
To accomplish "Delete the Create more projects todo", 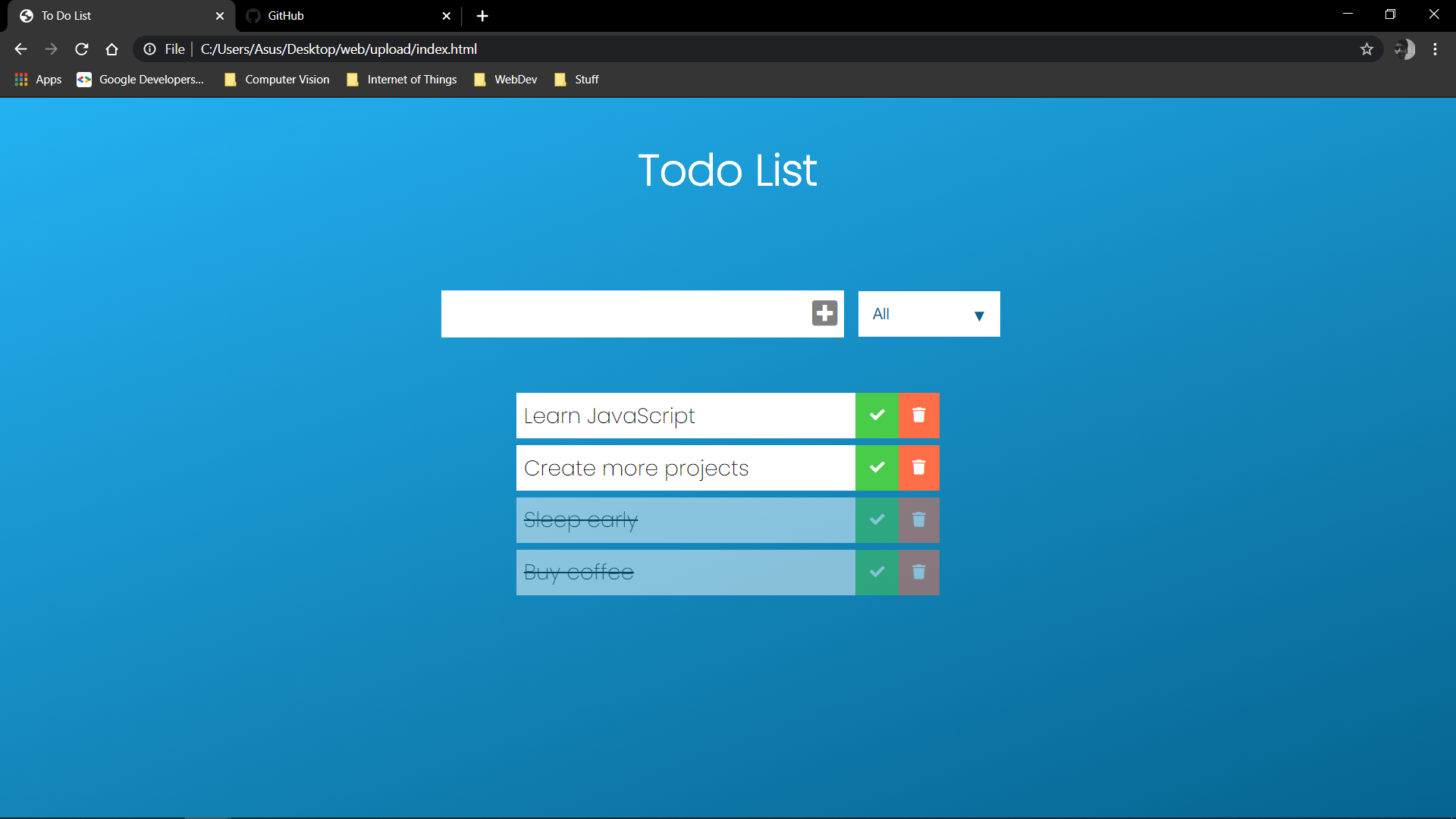I will click(x=918, y=467).
